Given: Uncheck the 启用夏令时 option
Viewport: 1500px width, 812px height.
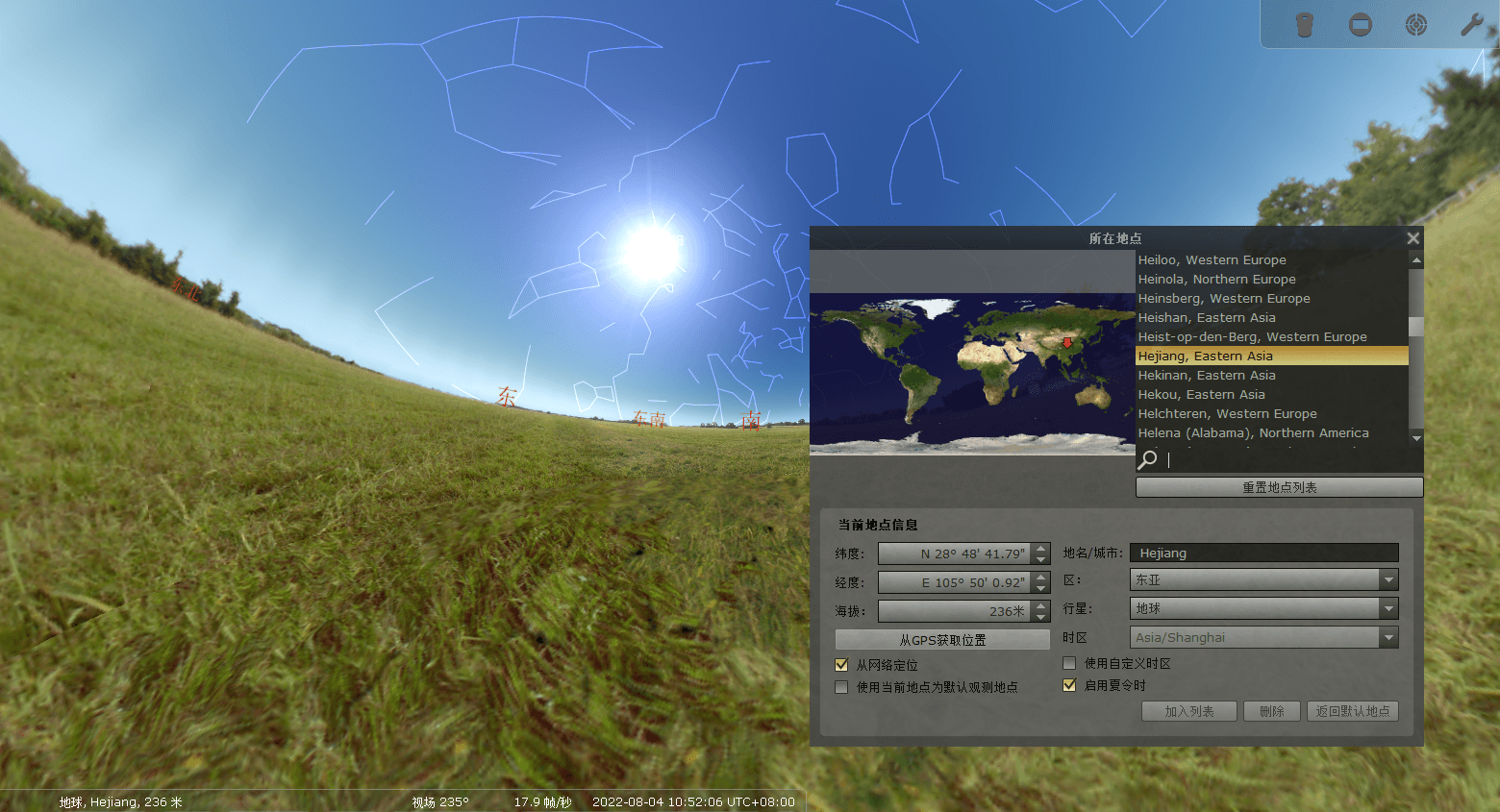Looking at the screenshot, I should coord(1068,684).
